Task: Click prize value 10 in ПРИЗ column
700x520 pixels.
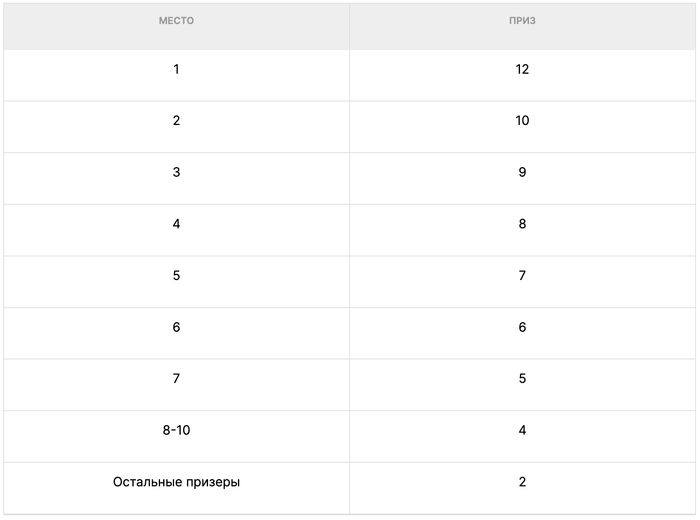Action: [522, 121]
